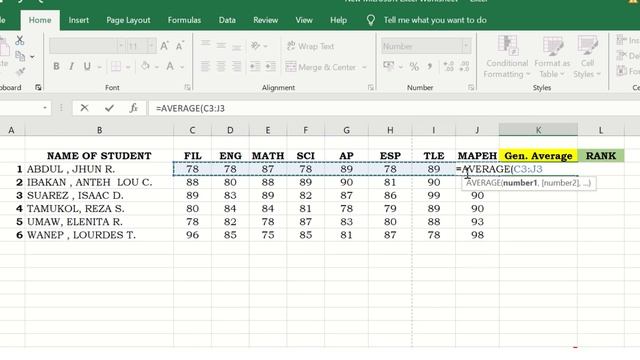Open the font name dropdown

121,46
